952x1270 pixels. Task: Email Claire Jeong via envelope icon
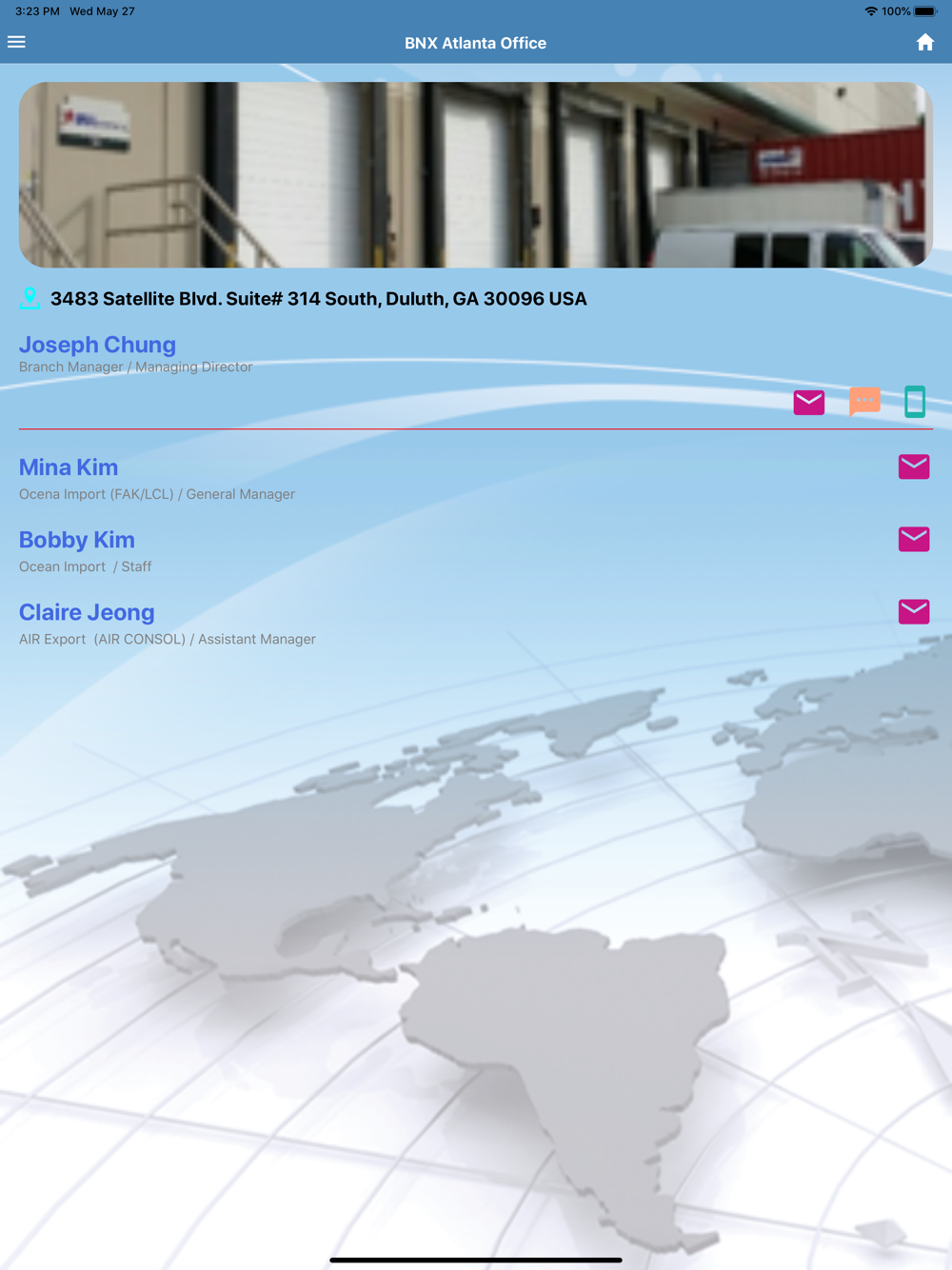coord(914,611)
